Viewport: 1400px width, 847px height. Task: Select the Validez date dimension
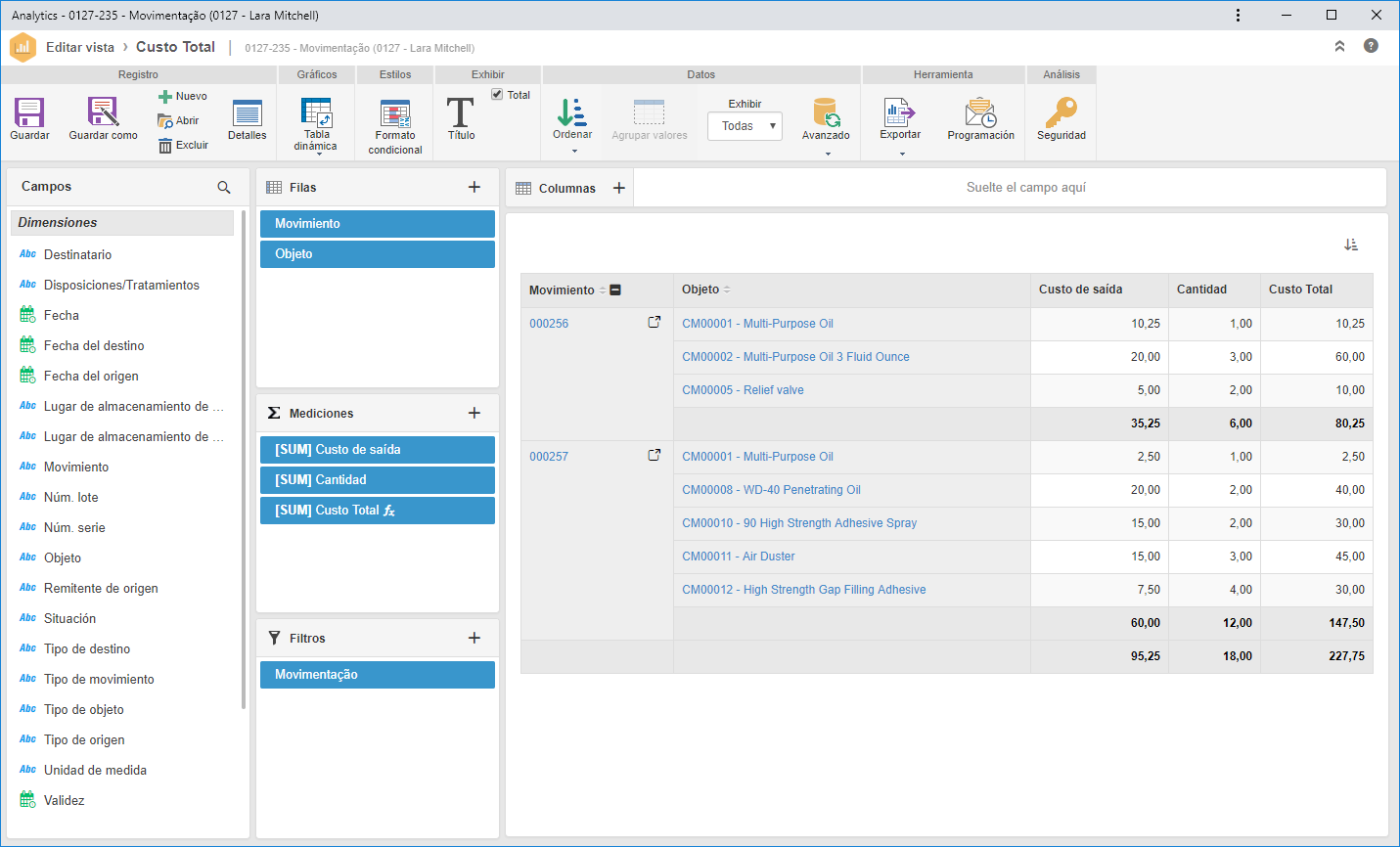click(x=64, y=800)
